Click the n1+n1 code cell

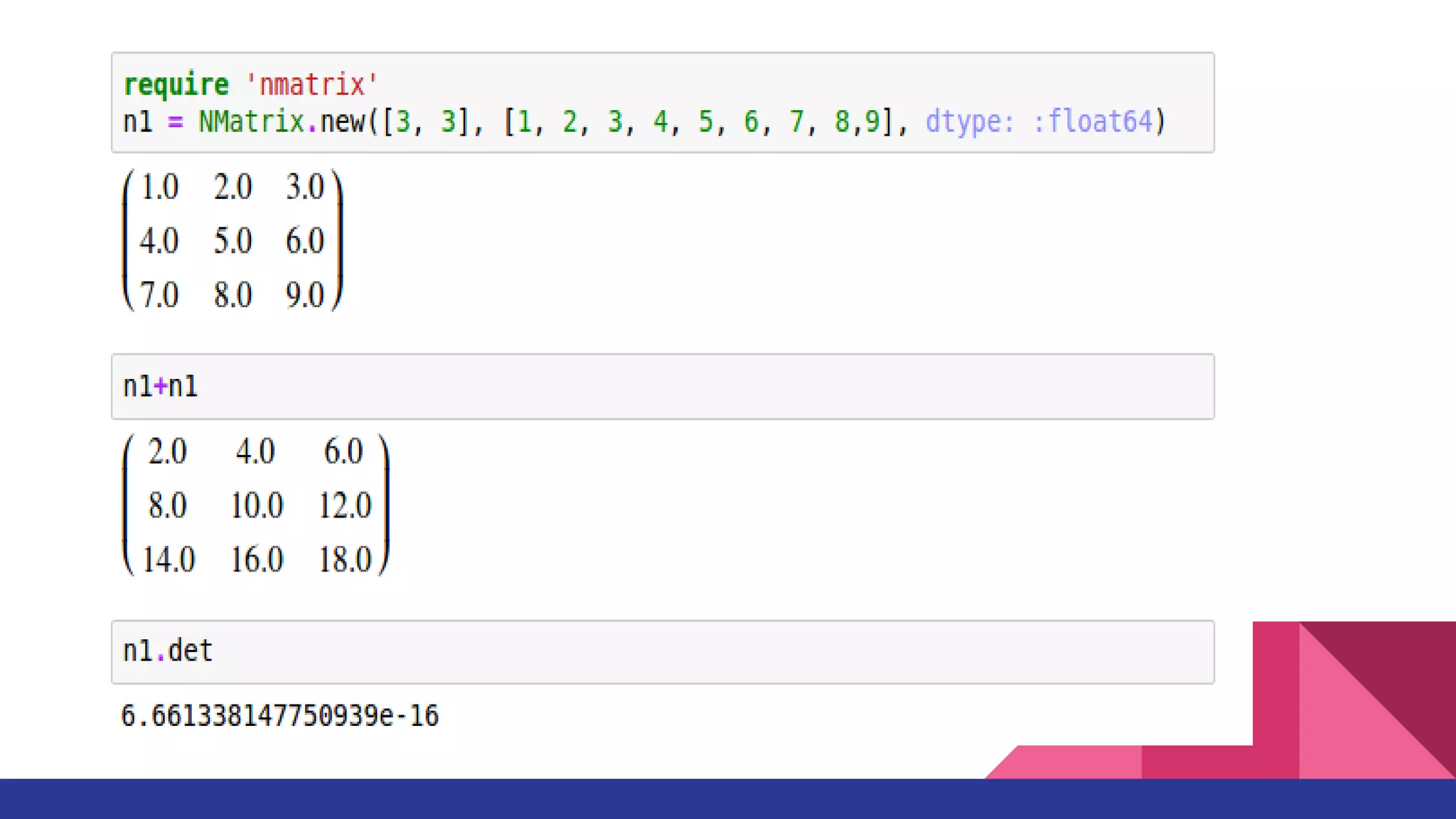[661, 387]
